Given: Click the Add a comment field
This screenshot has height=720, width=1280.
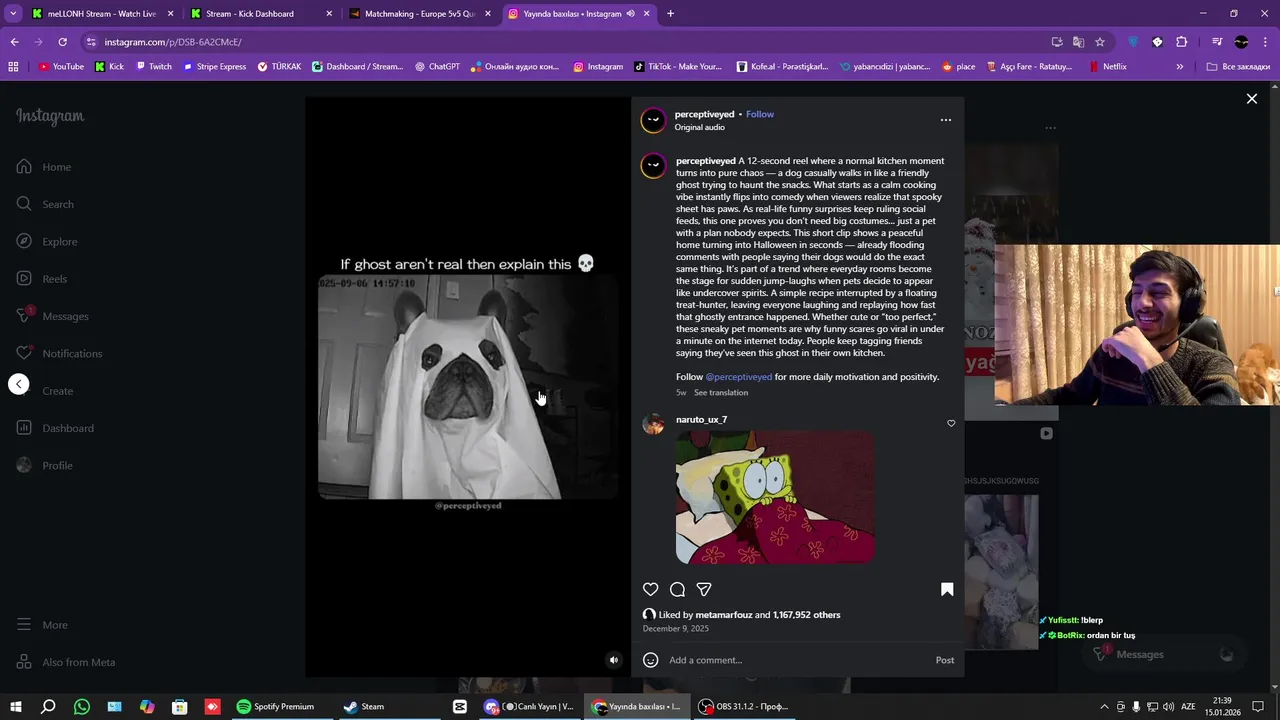Looking at the screenshot, I should [x=795, y=660].
